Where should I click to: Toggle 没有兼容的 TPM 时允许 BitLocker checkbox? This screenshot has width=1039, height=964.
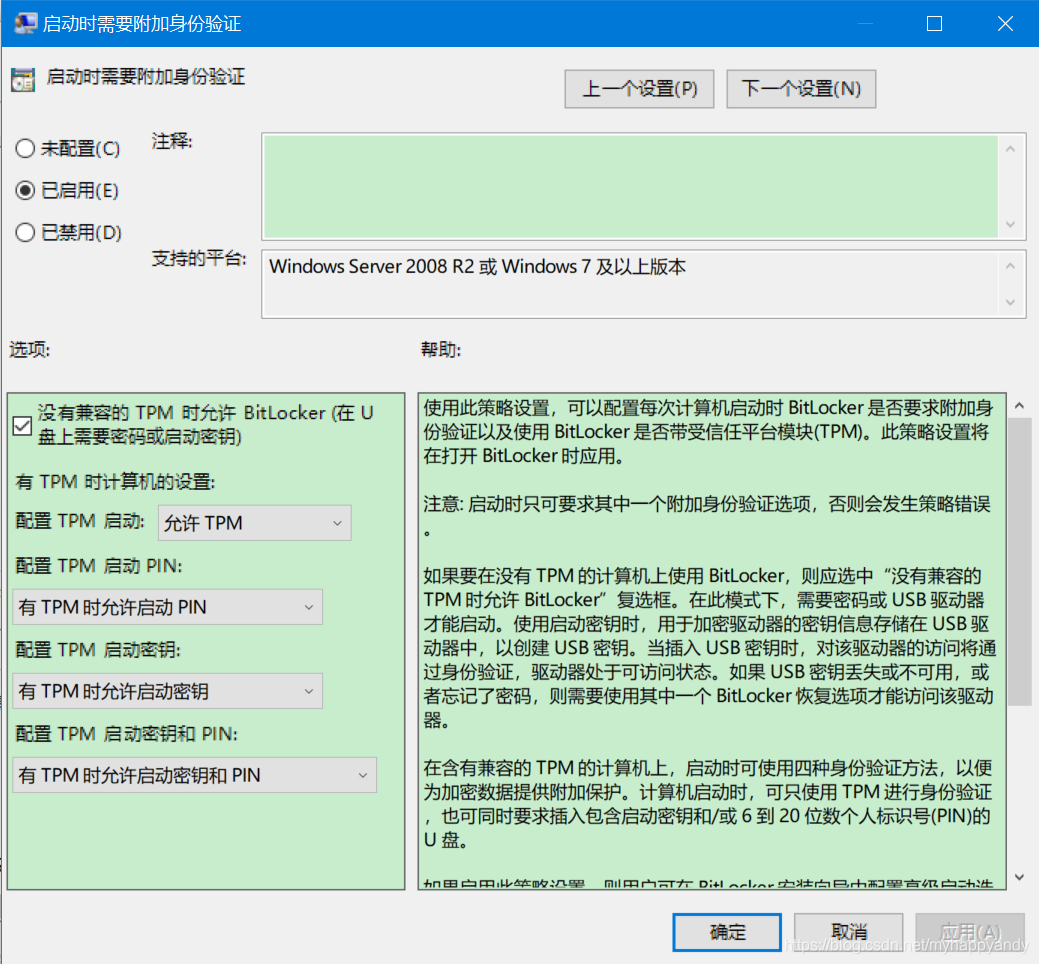pyautogui.click(x=22, y=425)
